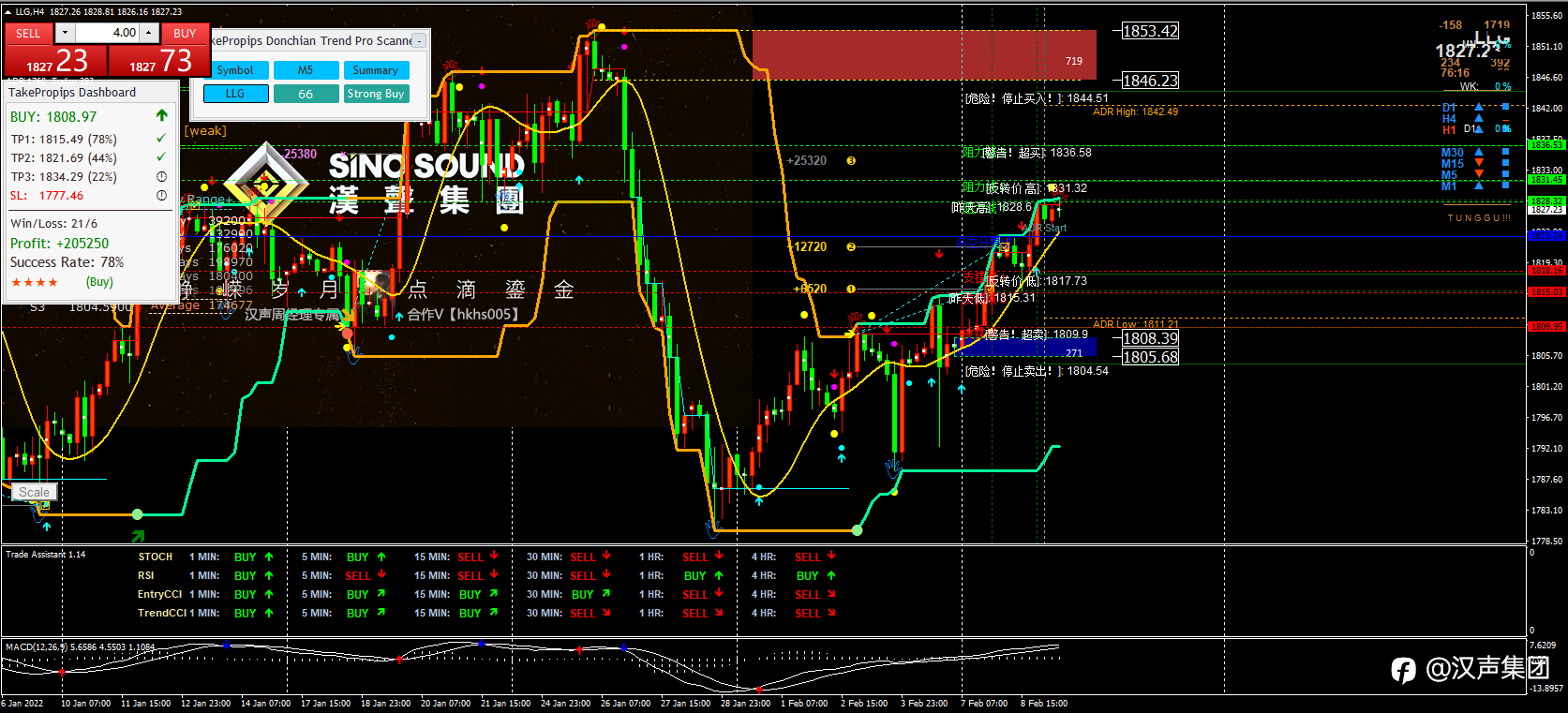Click the M15 trend down triangle
The image size is (1568, 713).
1479,163
